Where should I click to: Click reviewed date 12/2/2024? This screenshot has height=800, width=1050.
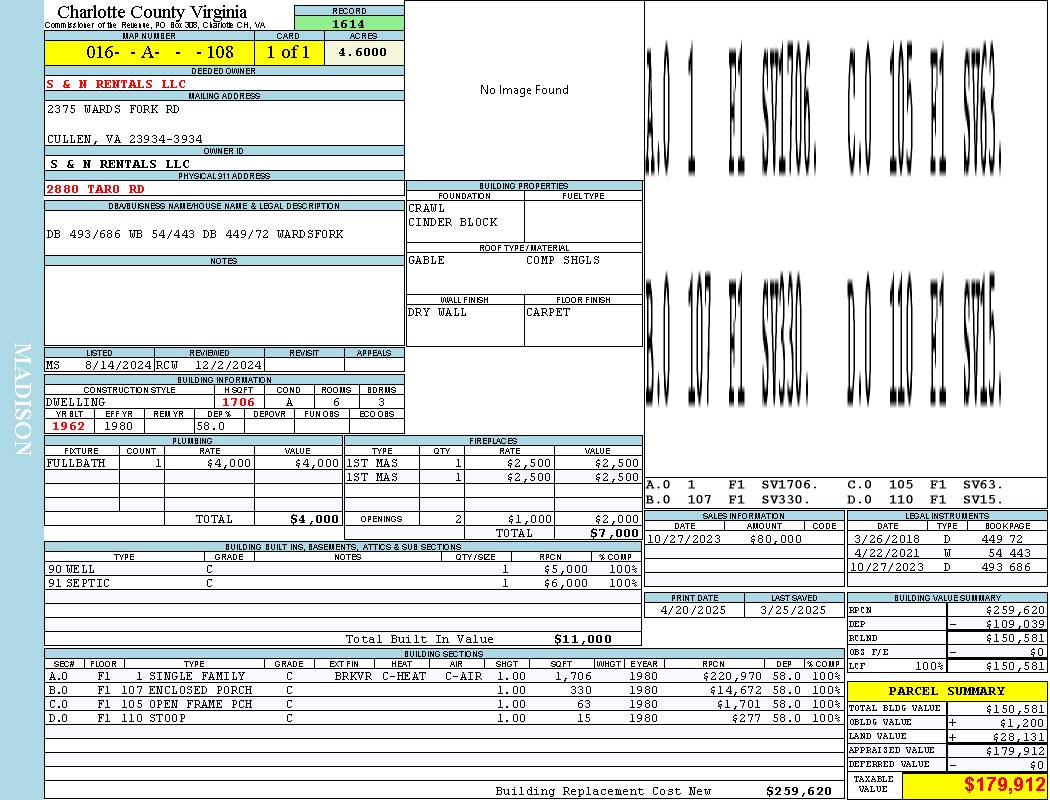tap(227, 366)
